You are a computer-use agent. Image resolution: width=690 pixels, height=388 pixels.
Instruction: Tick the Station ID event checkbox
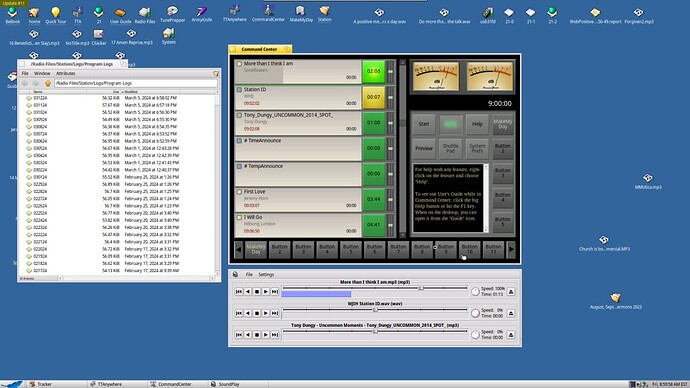[239, 89]
